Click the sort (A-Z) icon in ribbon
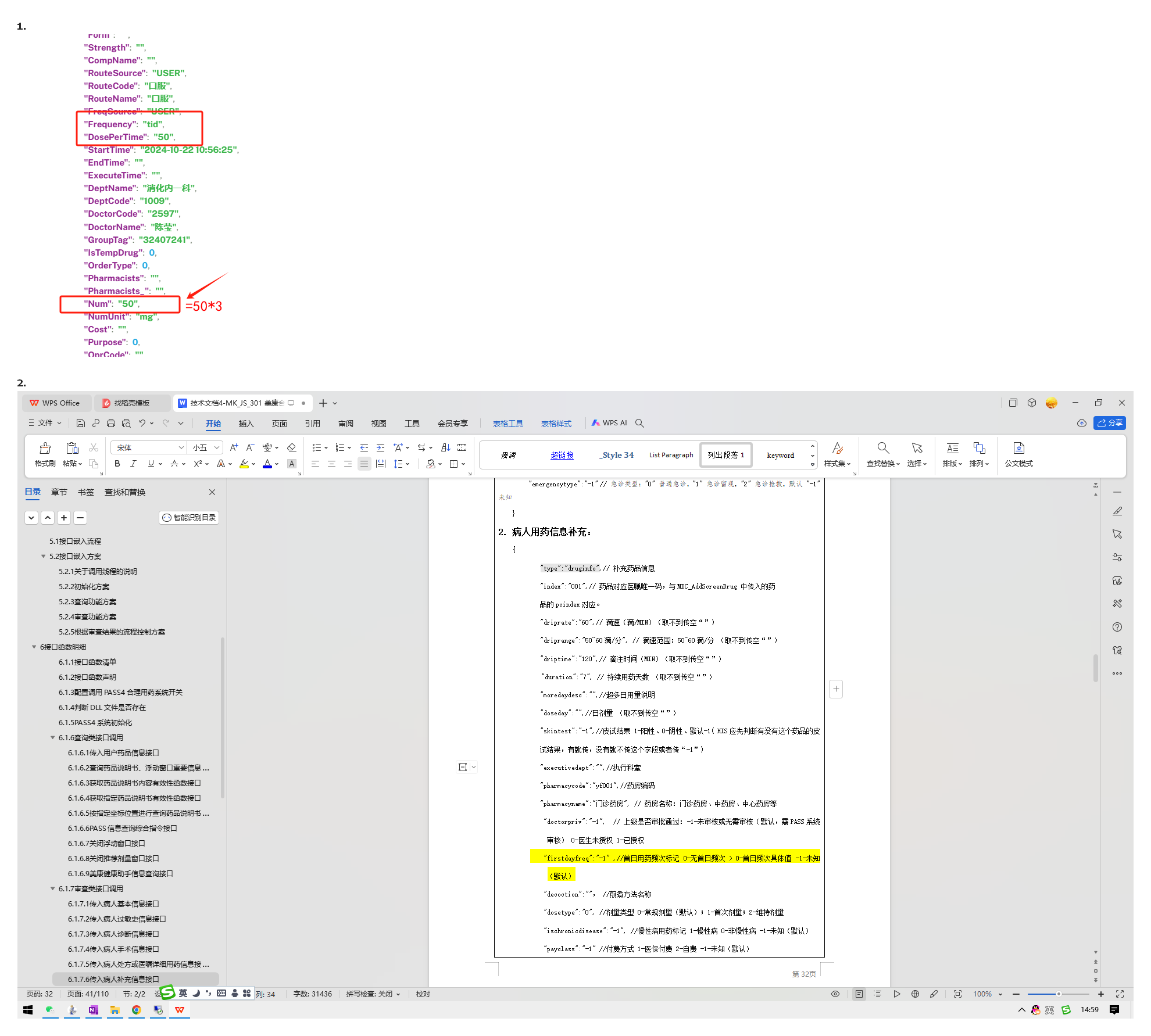1151x1036 pixels. point(446,447)
